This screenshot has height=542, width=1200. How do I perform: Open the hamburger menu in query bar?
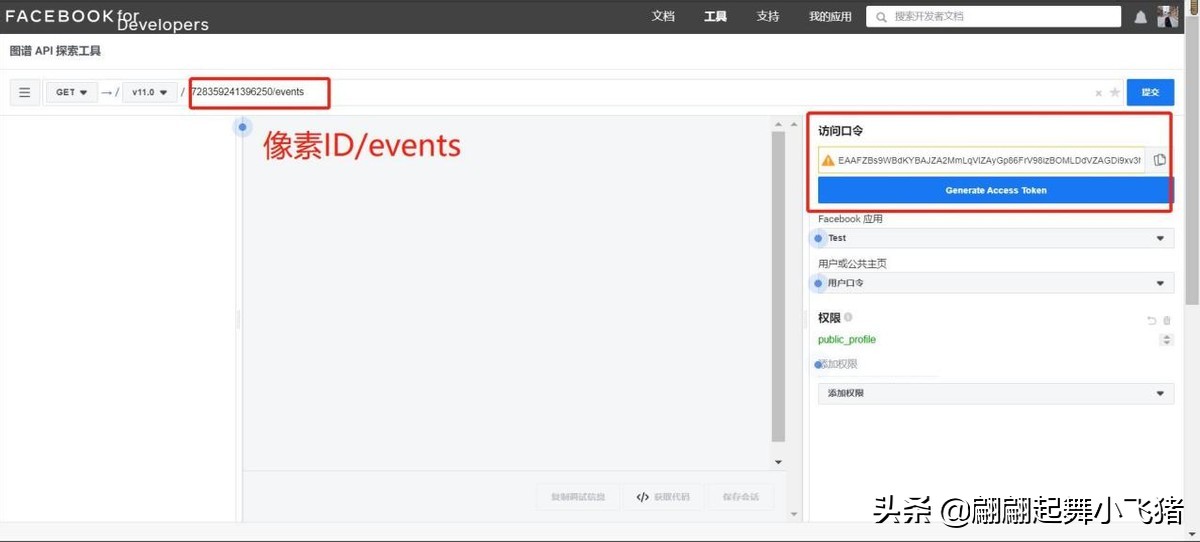pyautogui.click(x=25, y=92)
